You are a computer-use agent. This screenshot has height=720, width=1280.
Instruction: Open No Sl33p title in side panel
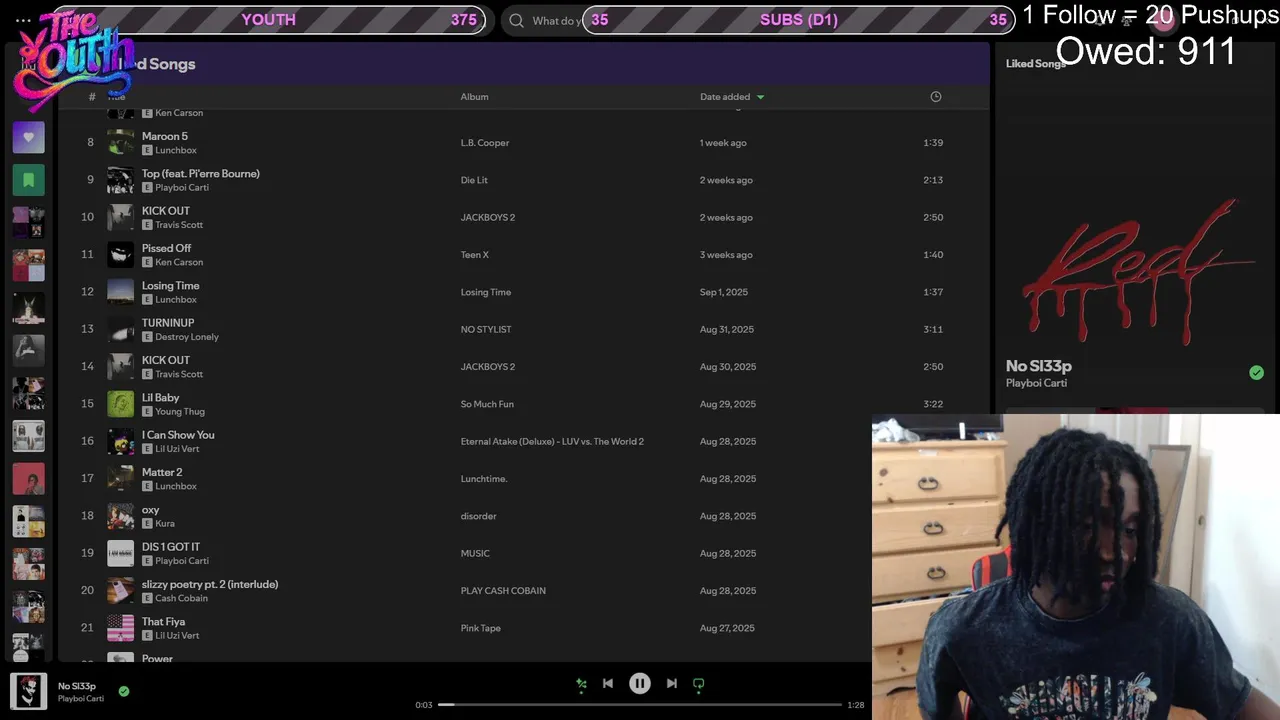pyautogui.click(x=1039, y=366)
